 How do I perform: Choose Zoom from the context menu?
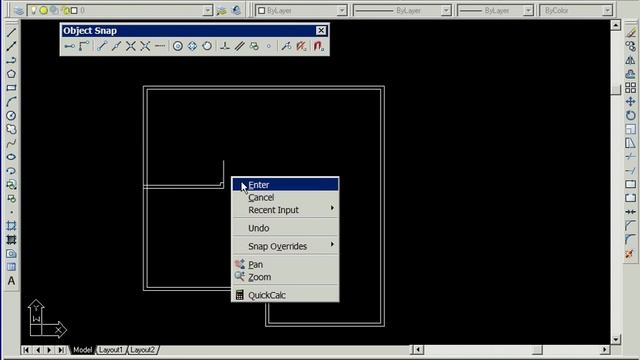coord(285,277)
